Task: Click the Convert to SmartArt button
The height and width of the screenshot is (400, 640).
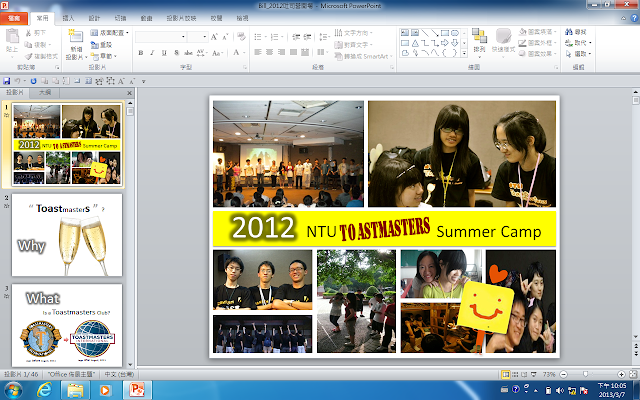Action: pyautogui.click(x=364, y=56)
